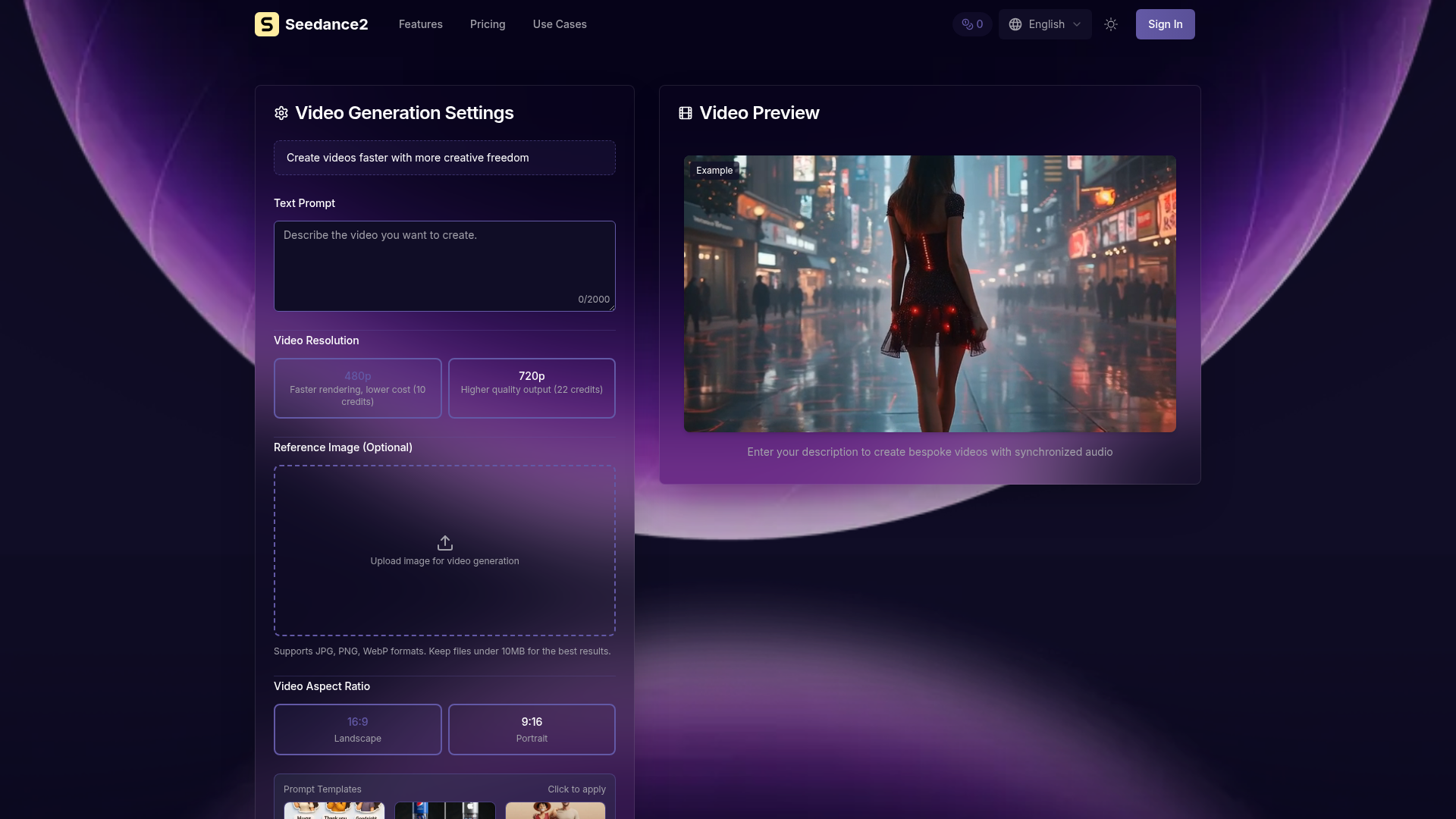This screenshot has height=819, width=1456.
Task: Open the Features menu item
Action: tap(420, 24)
